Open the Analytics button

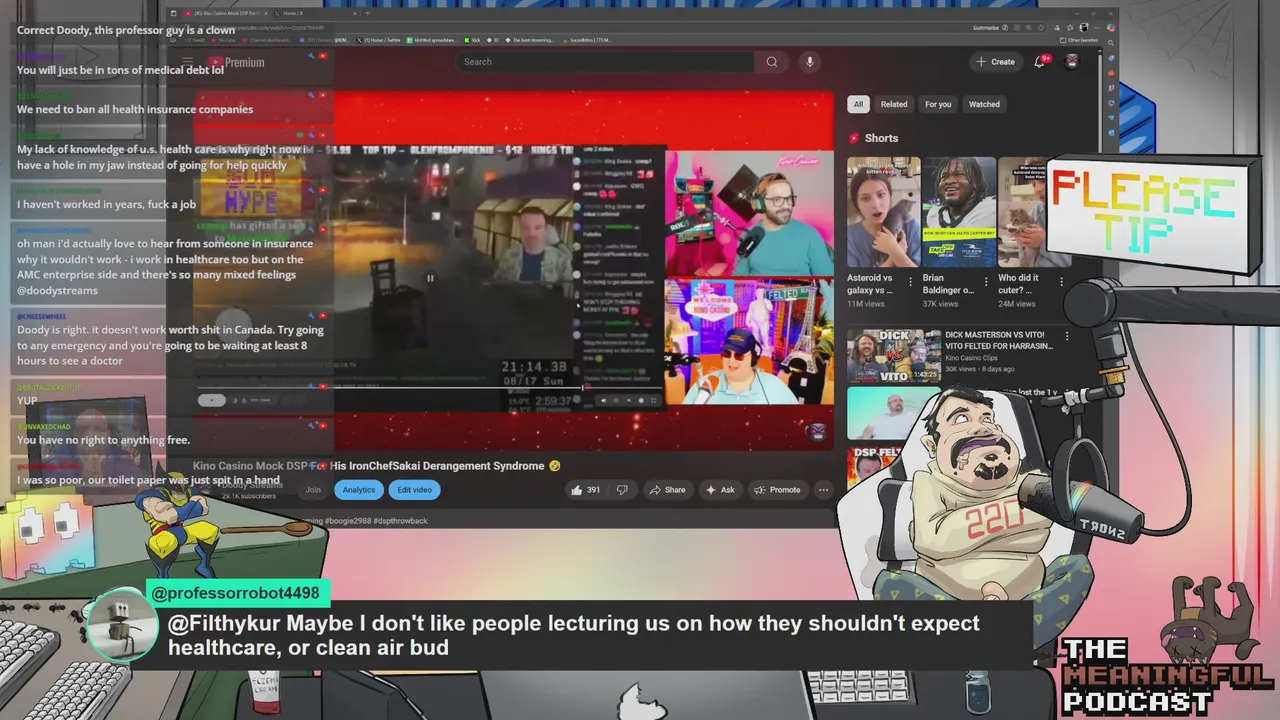pos(359,490)
